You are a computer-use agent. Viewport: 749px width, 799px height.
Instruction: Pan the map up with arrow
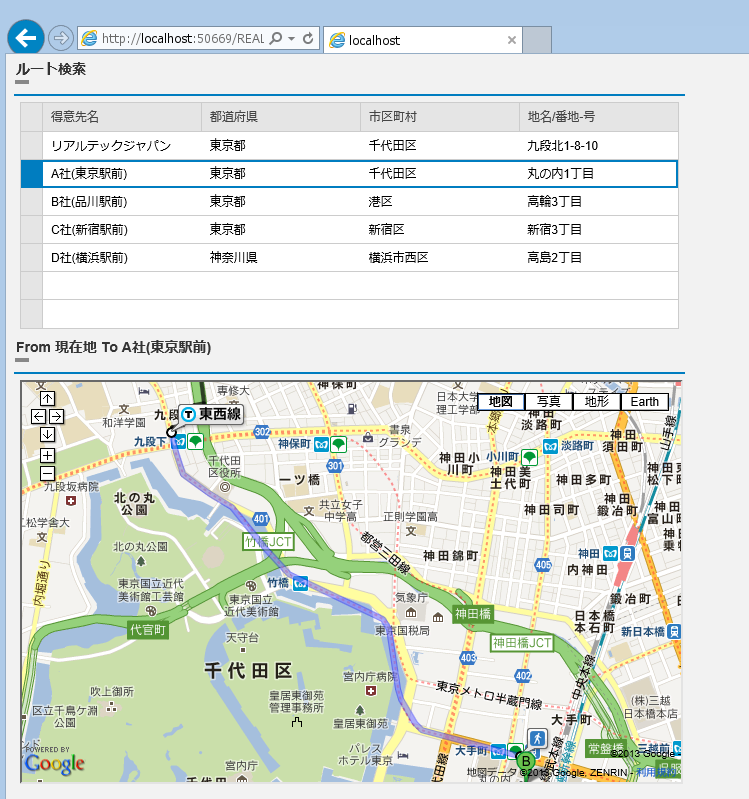[47, 398]
